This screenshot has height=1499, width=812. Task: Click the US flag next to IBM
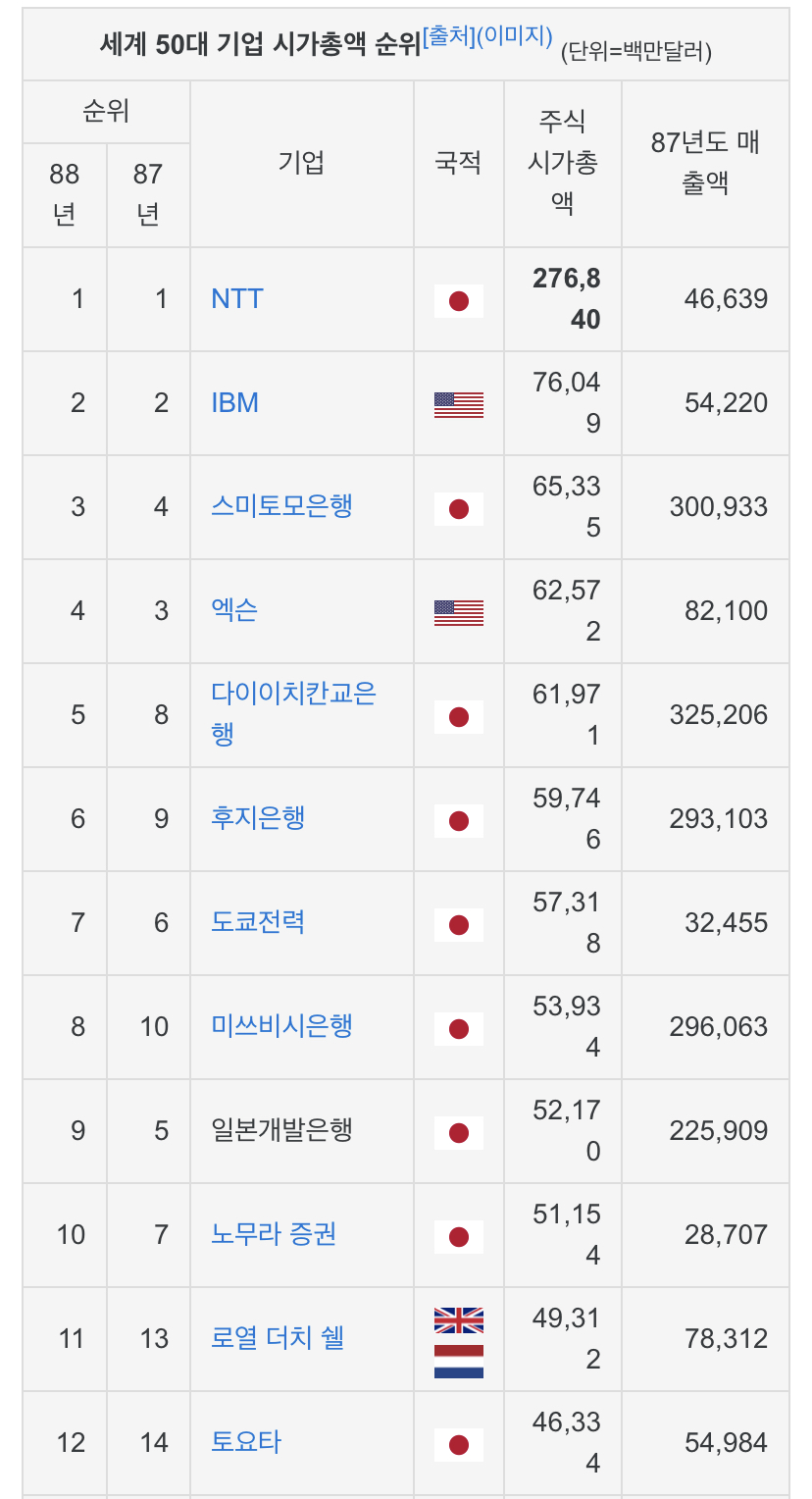pos(458,404)
